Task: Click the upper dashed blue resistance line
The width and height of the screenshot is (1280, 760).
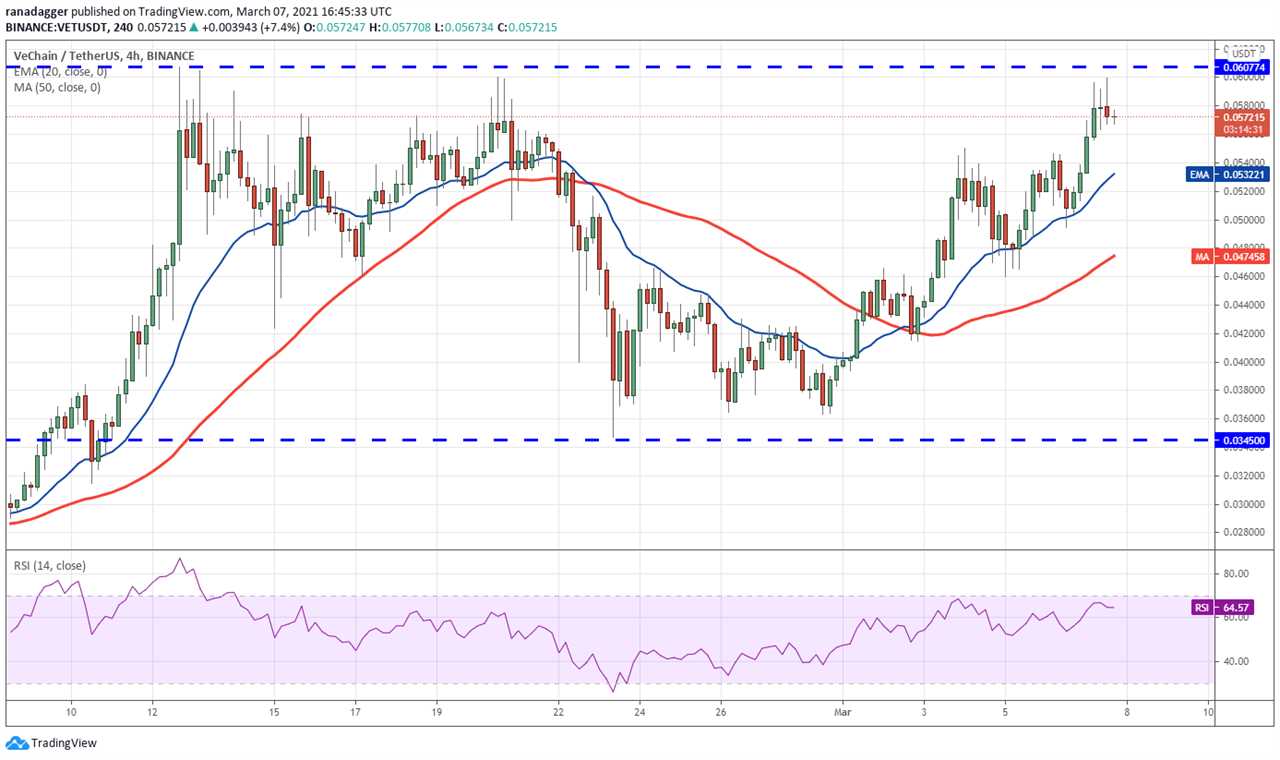Action: coord(609,67)
